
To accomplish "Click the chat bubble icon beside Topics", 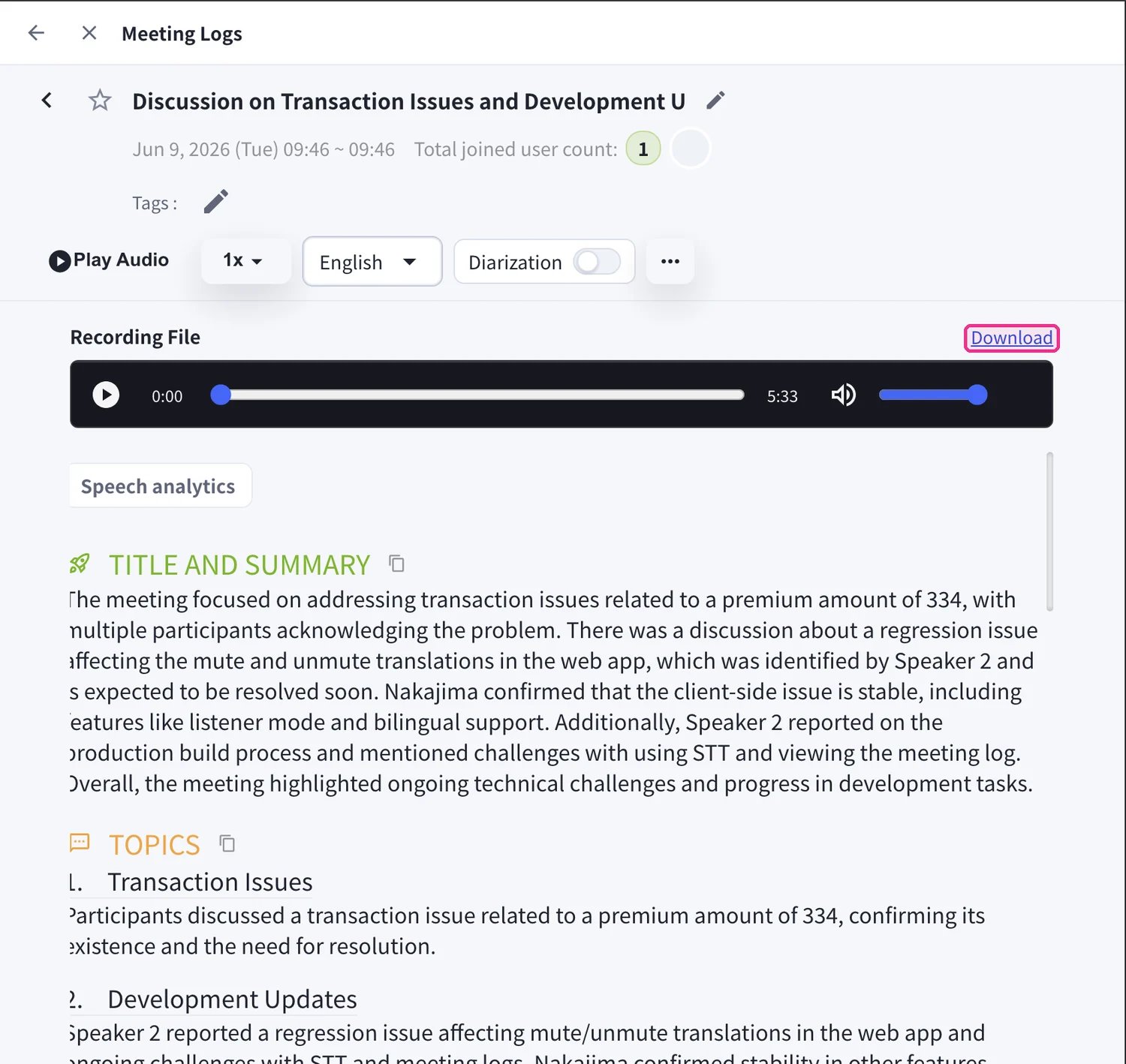I will coord(80,843).
